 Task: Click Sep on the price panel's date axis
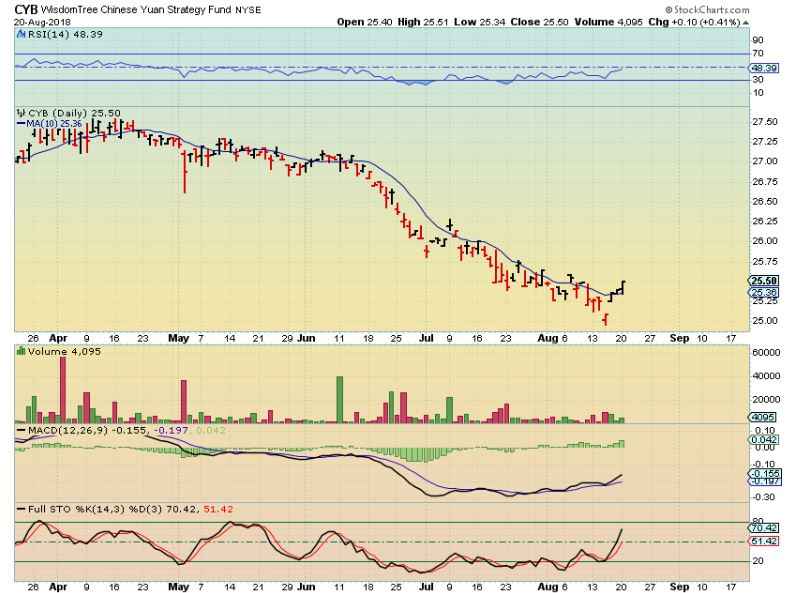tap(679, 338)
